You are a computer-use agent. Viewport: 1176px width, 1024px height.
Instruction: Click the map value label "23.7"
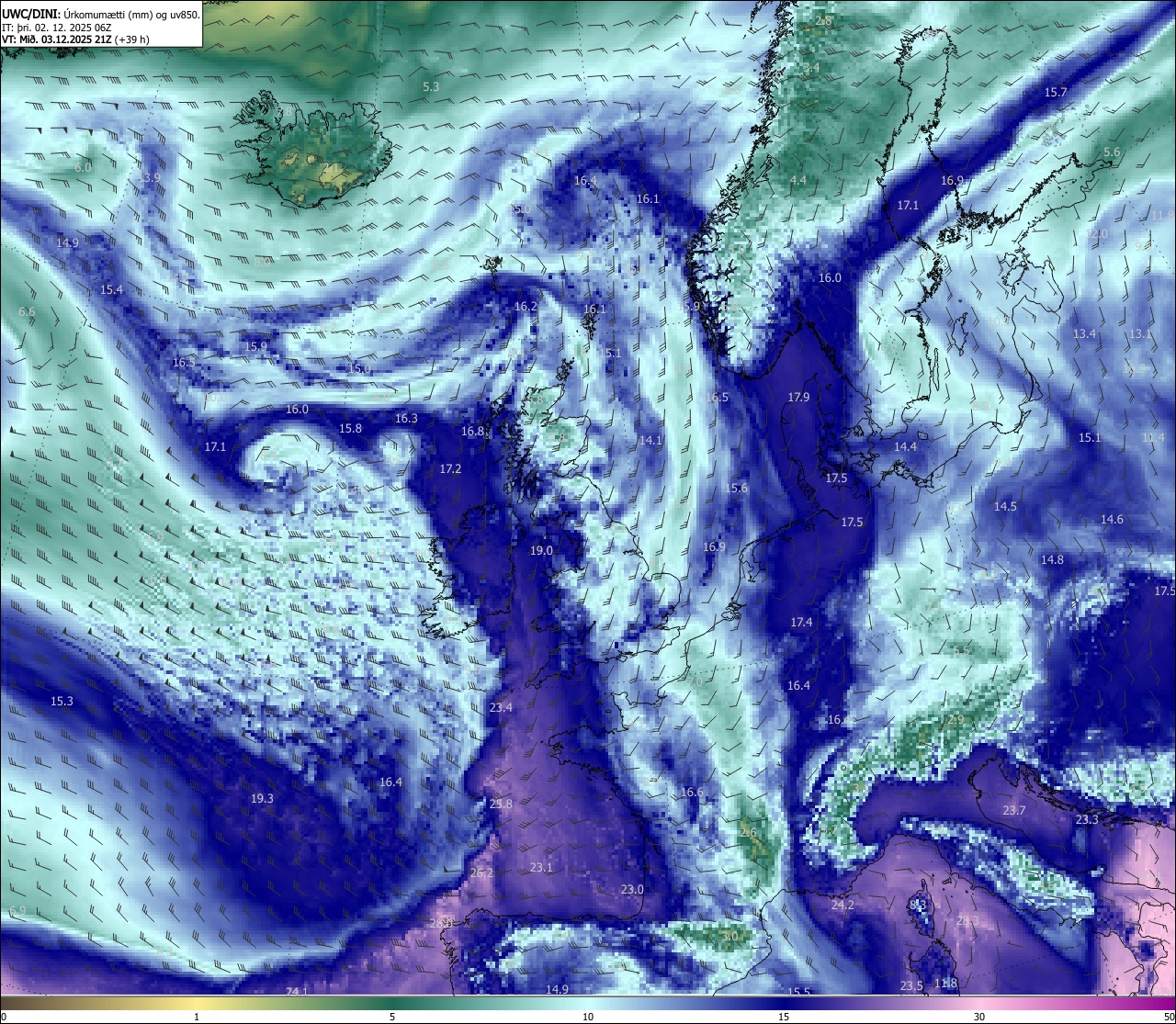click(1013, 811)
